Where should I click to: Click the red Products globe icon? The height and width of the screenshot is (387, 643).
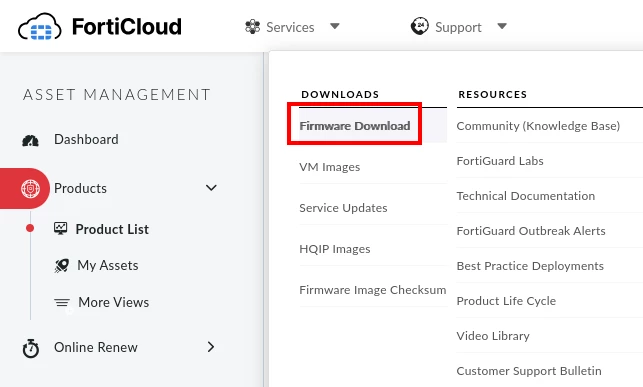click(x=30, y=189)
